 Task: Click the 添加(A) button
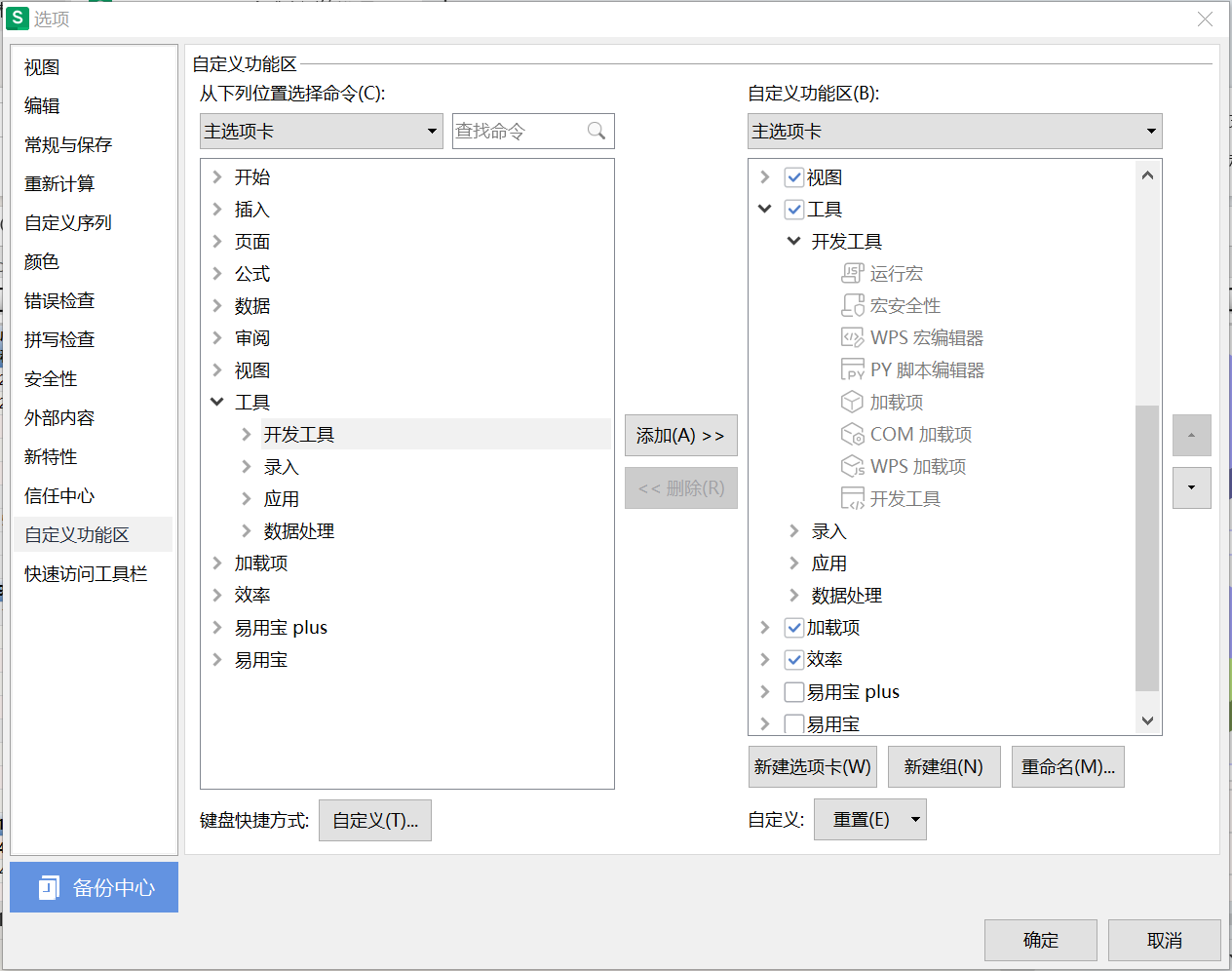[680, 435]
